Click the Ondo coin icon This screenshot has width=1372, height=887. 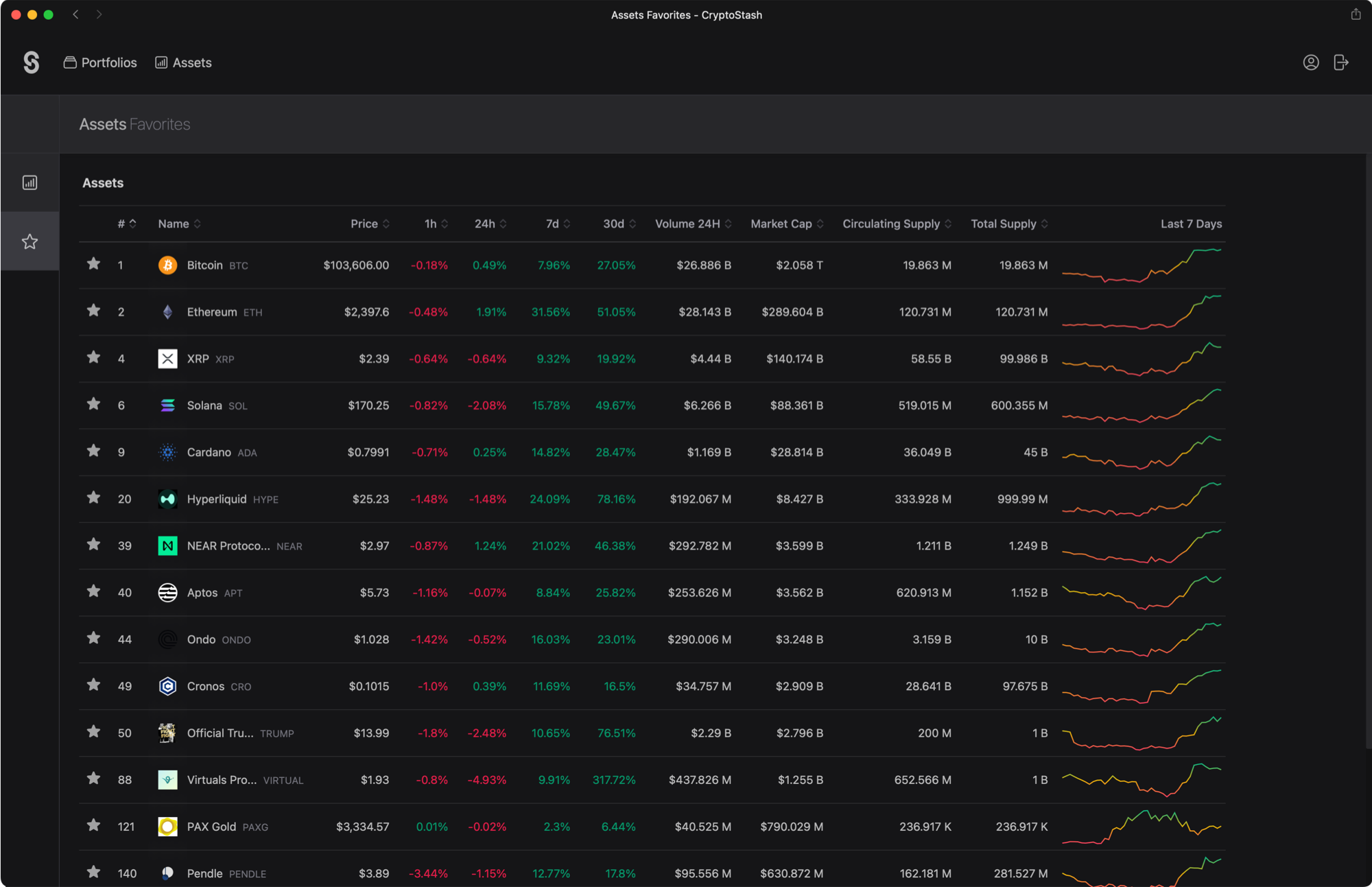(x=167, y=639)
